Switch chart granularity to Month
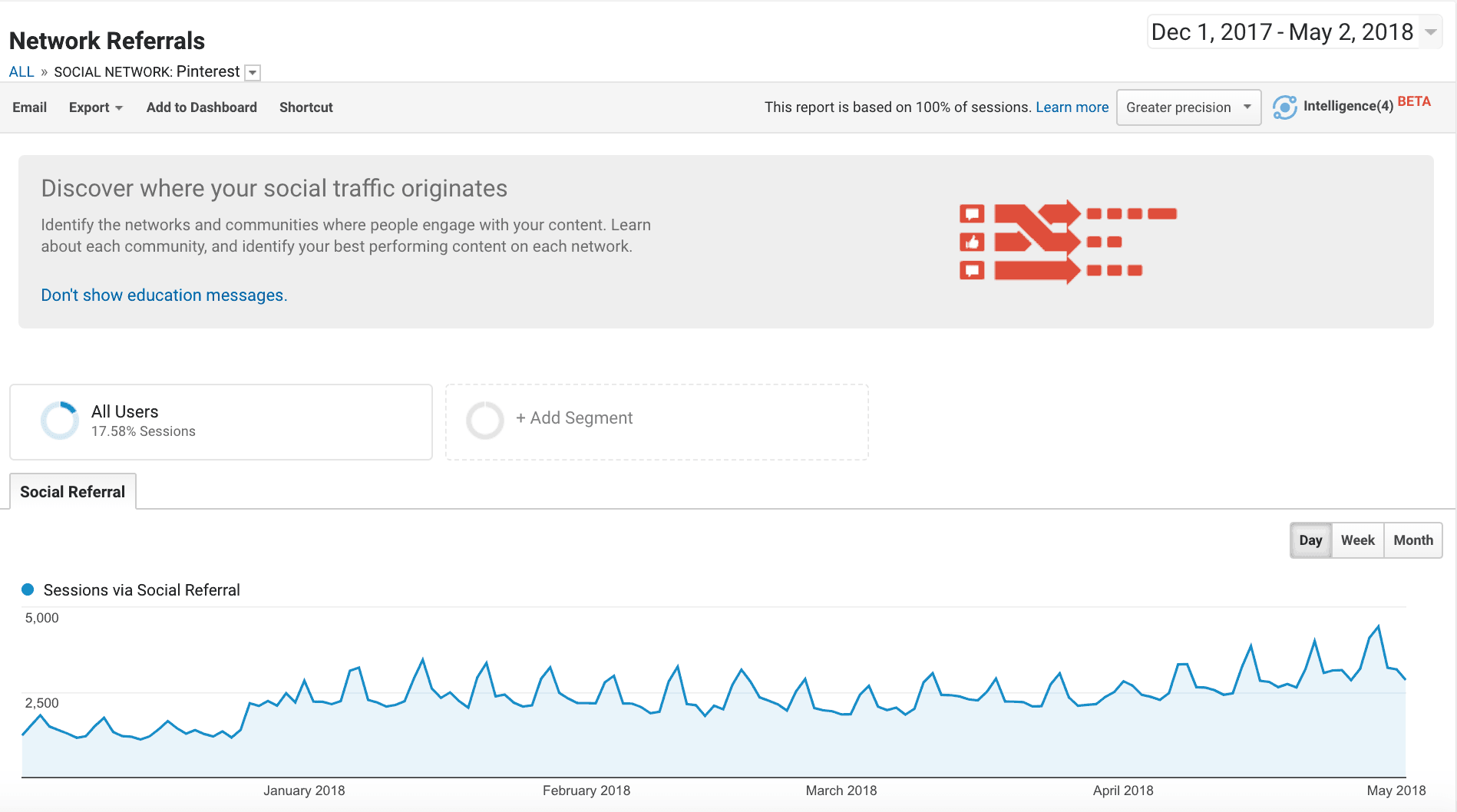 tap(1413, 540)
